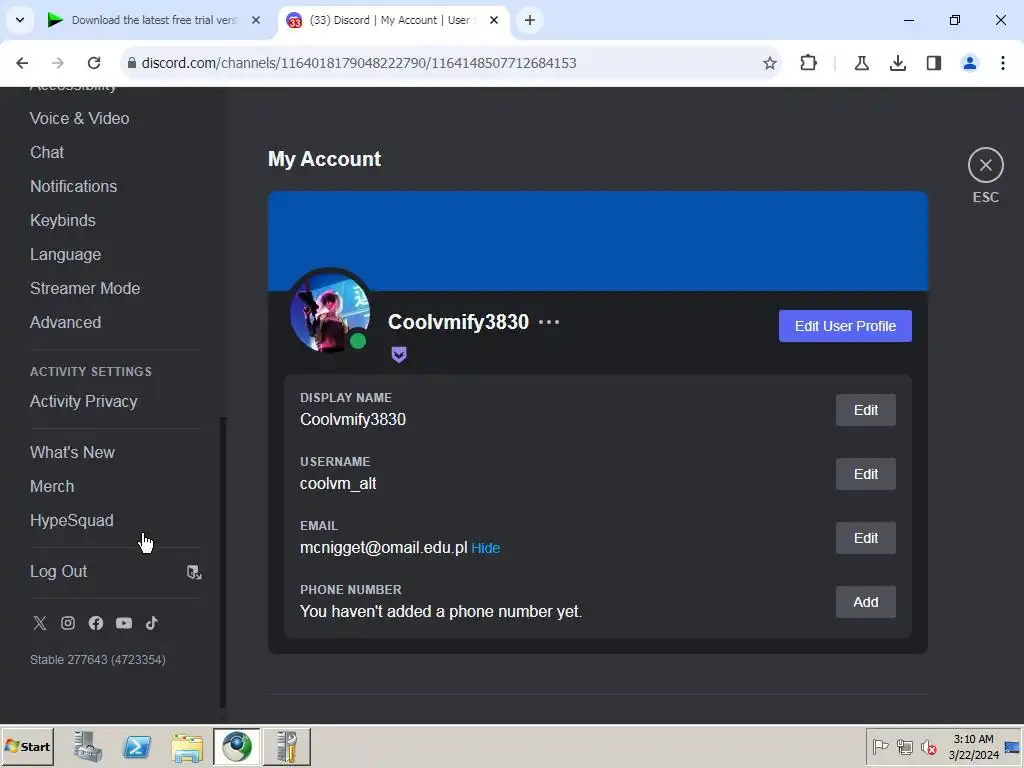Image resolution: width=1024 pixels, height=768 pixels.
Task: Open the Chrome profile avatar icon
Action: coord(970,63)
